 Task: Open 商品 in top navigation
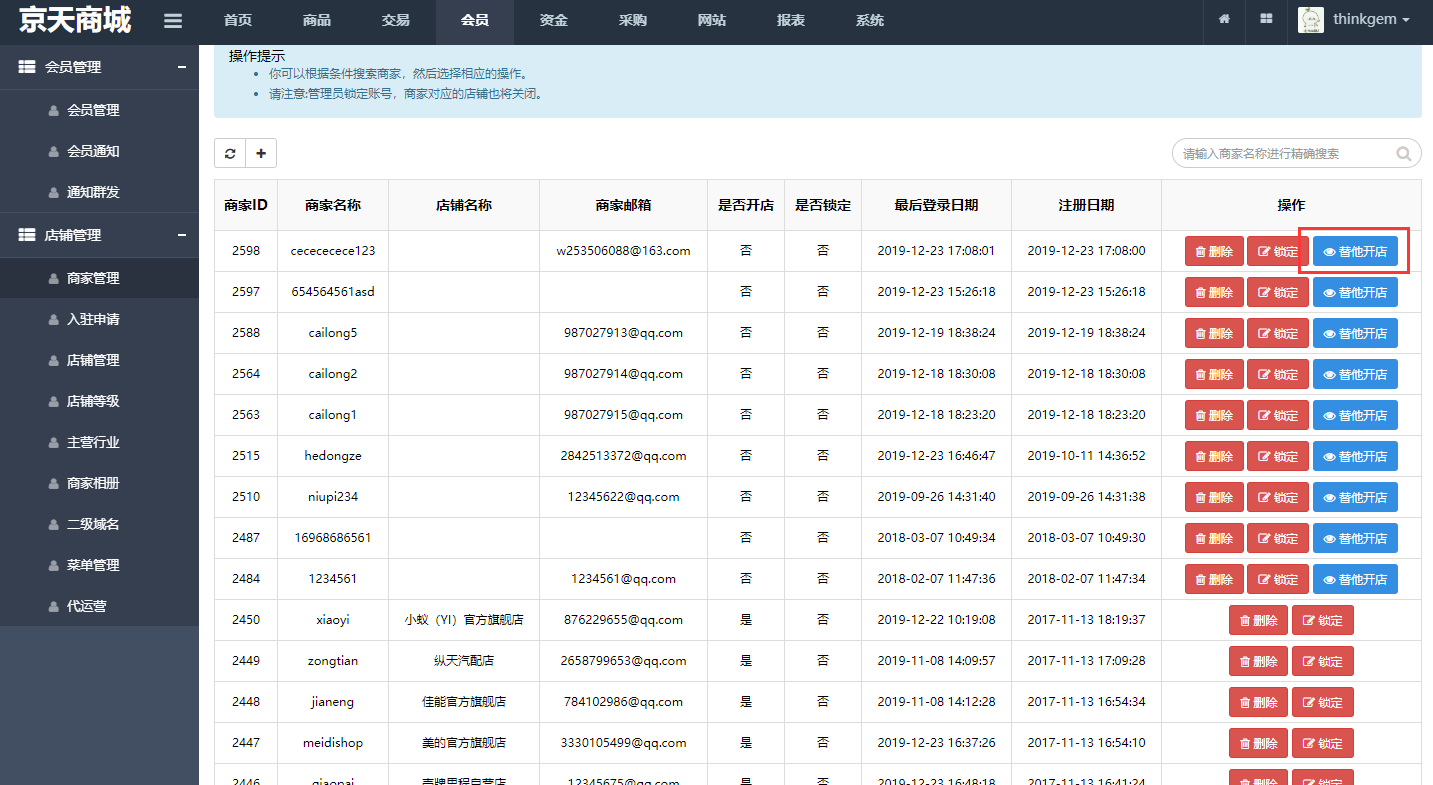point(317,20)
